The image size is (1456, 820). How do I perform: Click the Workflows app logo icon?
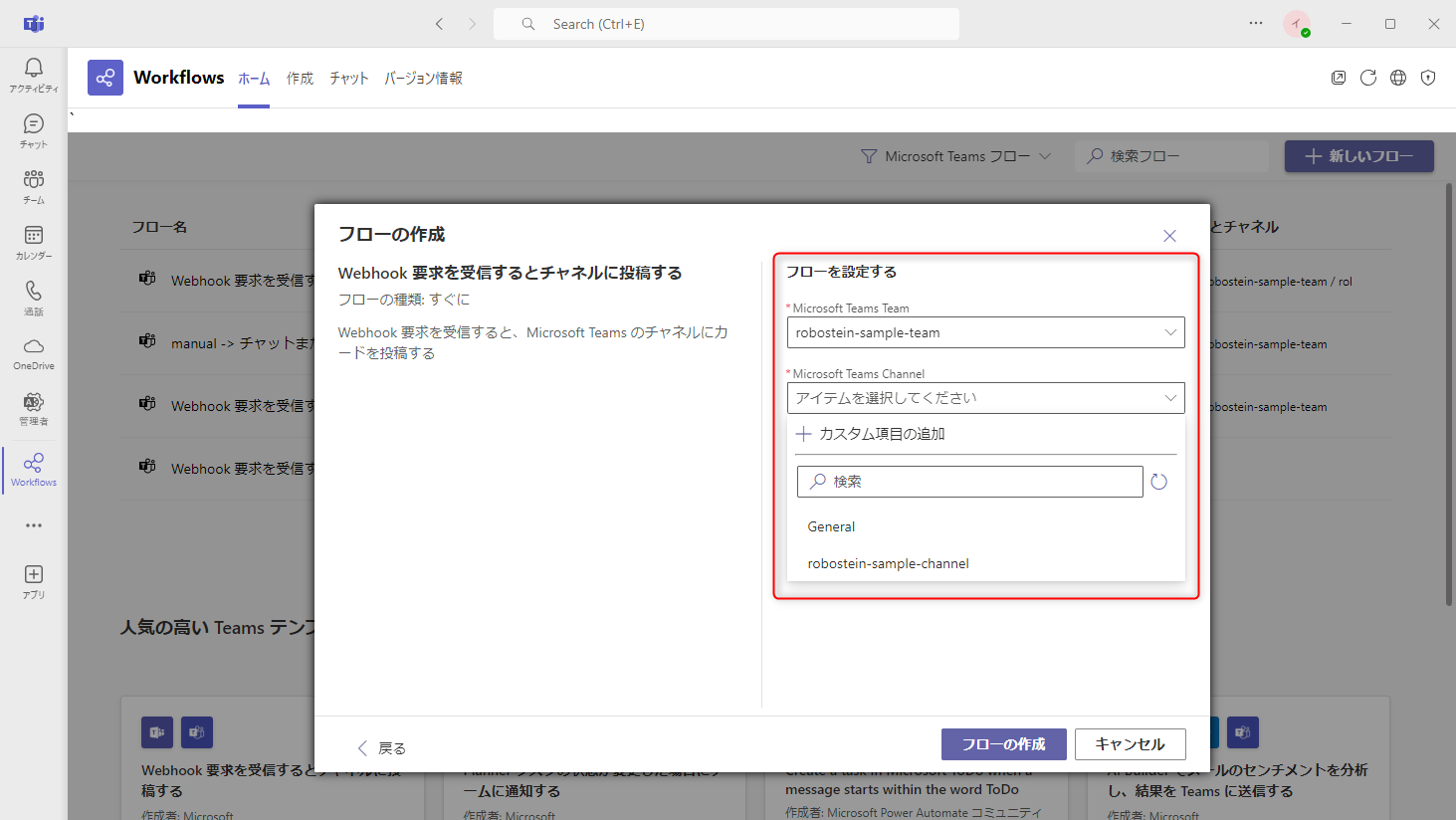tap(105, 78)
